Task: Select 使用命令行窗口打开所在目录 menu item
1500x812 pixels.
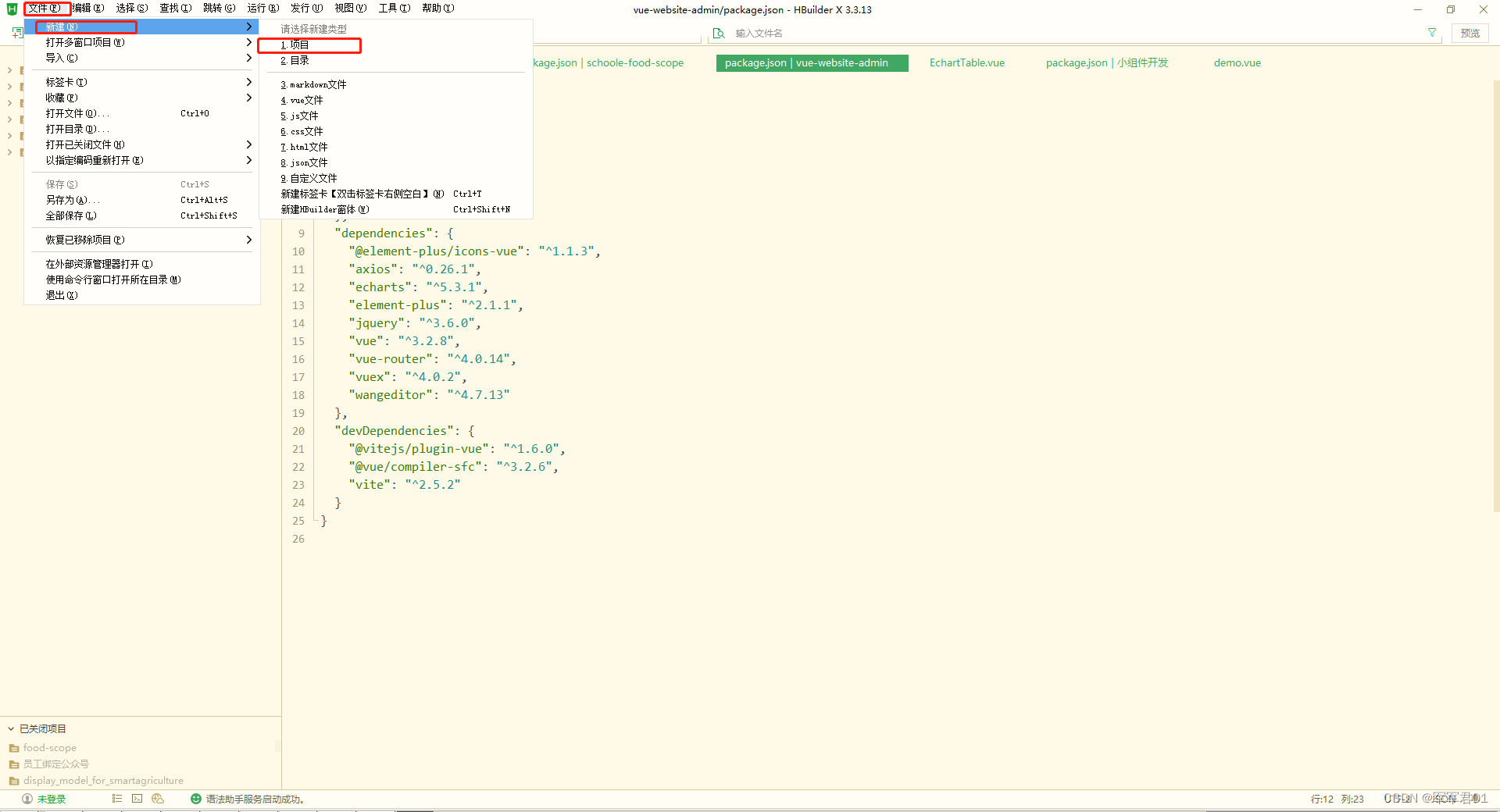Action: click(142, 280)
